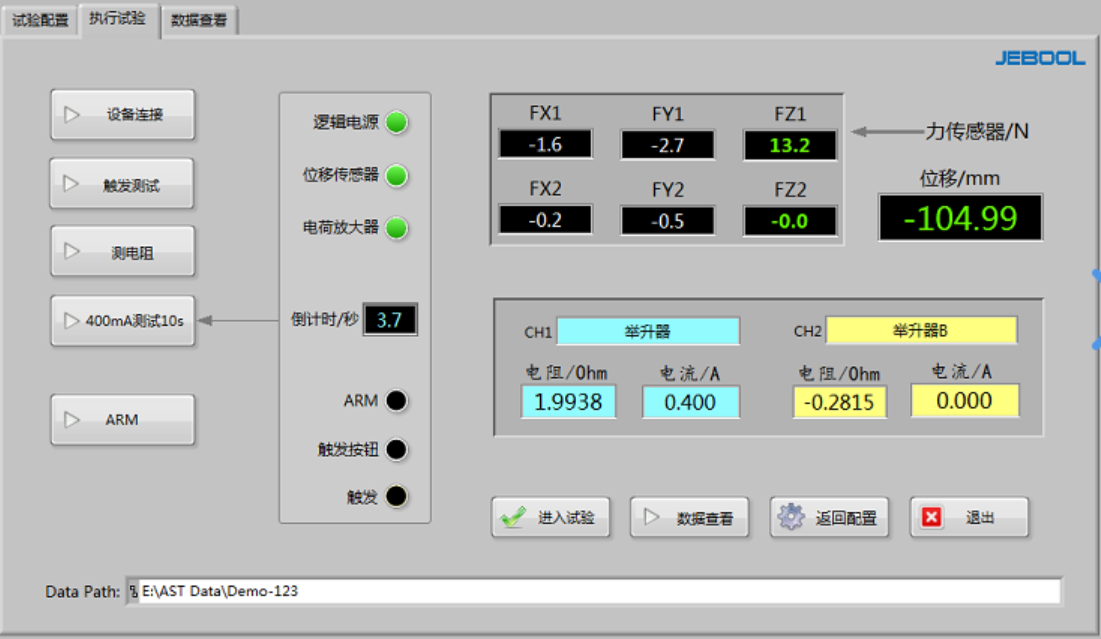Click the 倒计时/秒 countdown value box
1101x639 pixels.
[x=390, y=320]
